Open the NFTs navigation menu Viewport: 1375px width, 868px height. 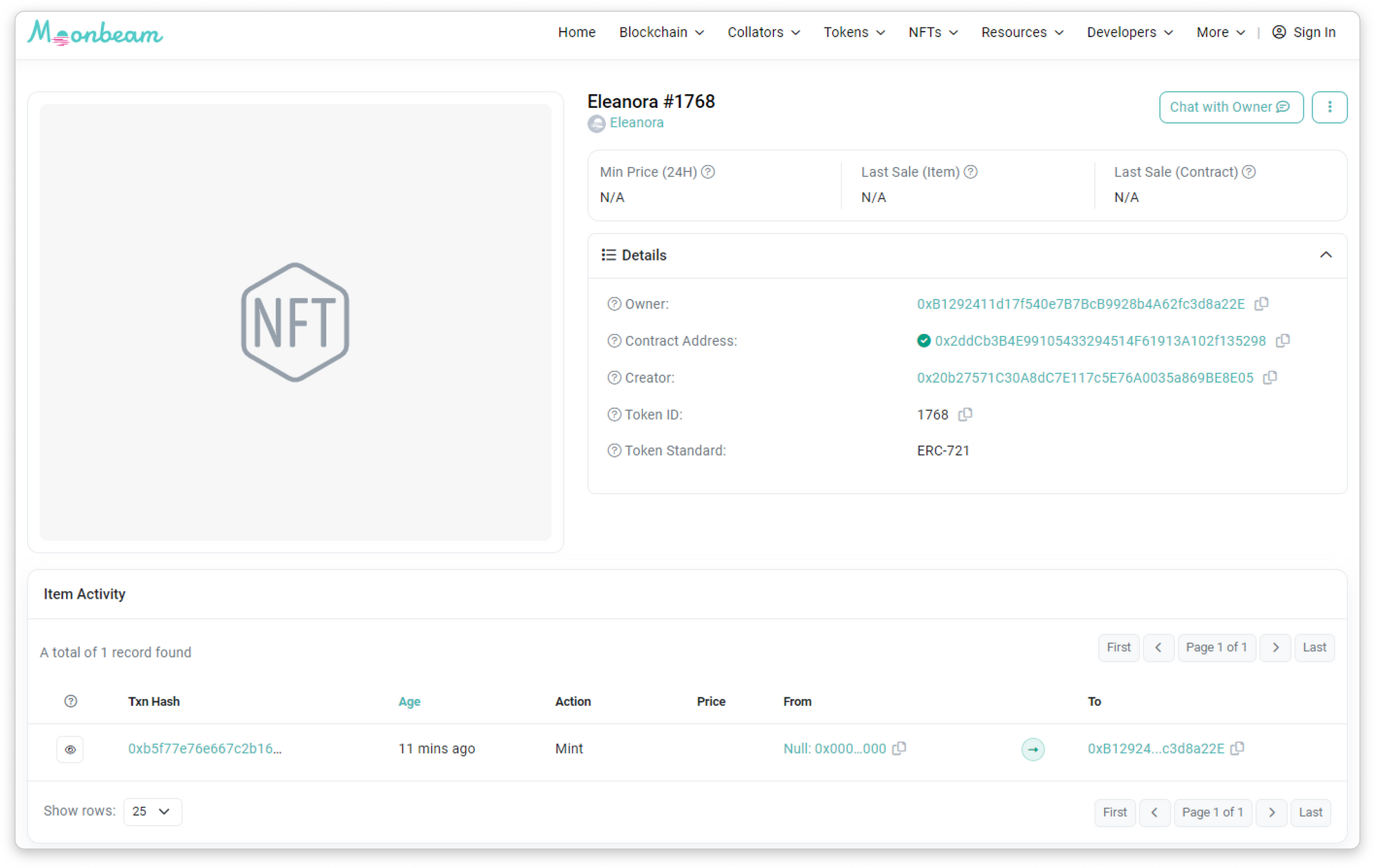pyautogui.click(x=932, y=32)
